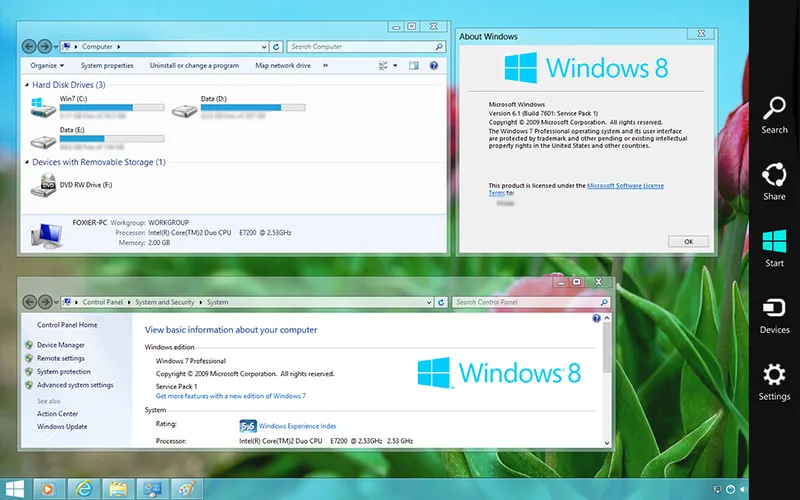The height and width of the screenshot is (500, 800).
Task: Select the Data (E:) drive
Action: [97, 139]
